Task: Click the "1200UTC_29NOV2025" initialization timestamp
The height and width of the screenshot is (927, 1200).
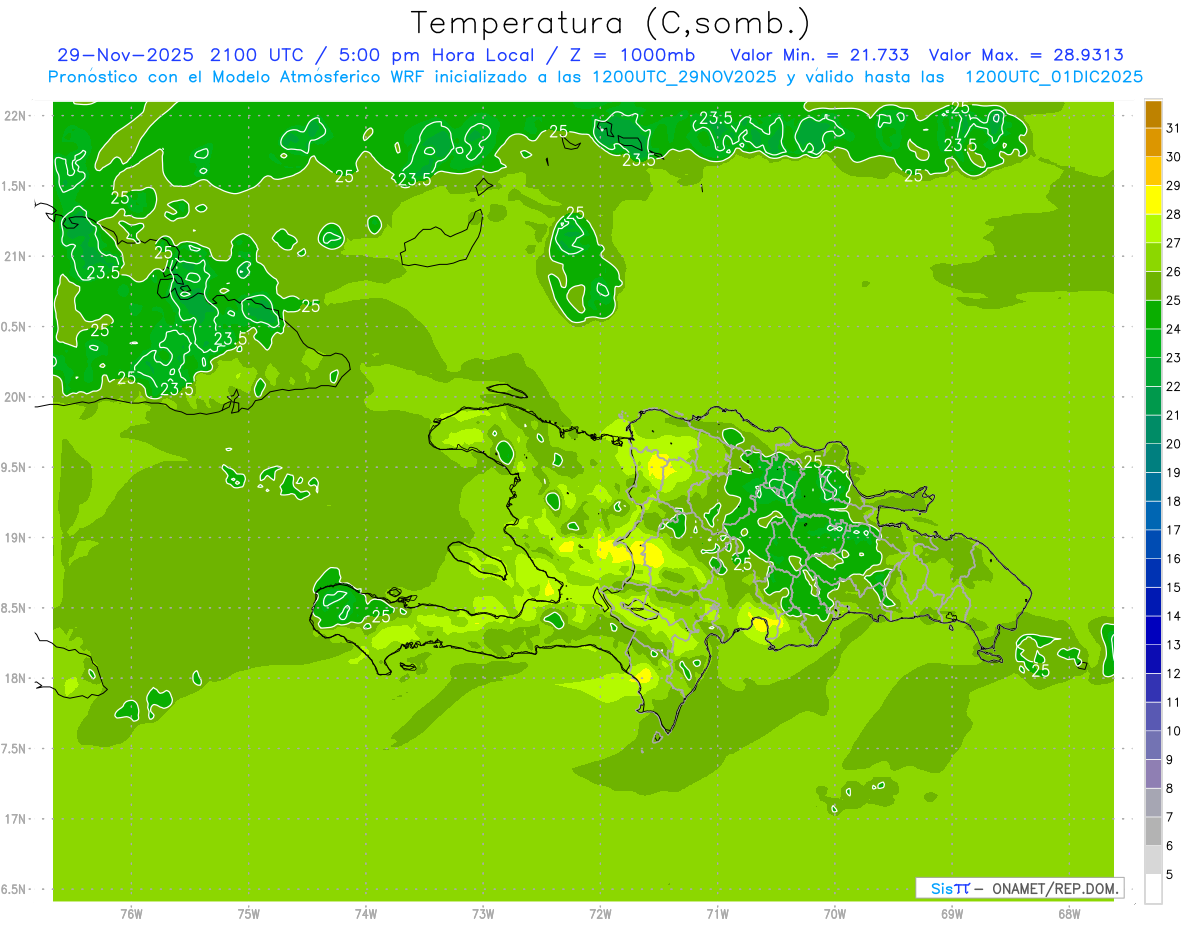Action: point(687,77)
